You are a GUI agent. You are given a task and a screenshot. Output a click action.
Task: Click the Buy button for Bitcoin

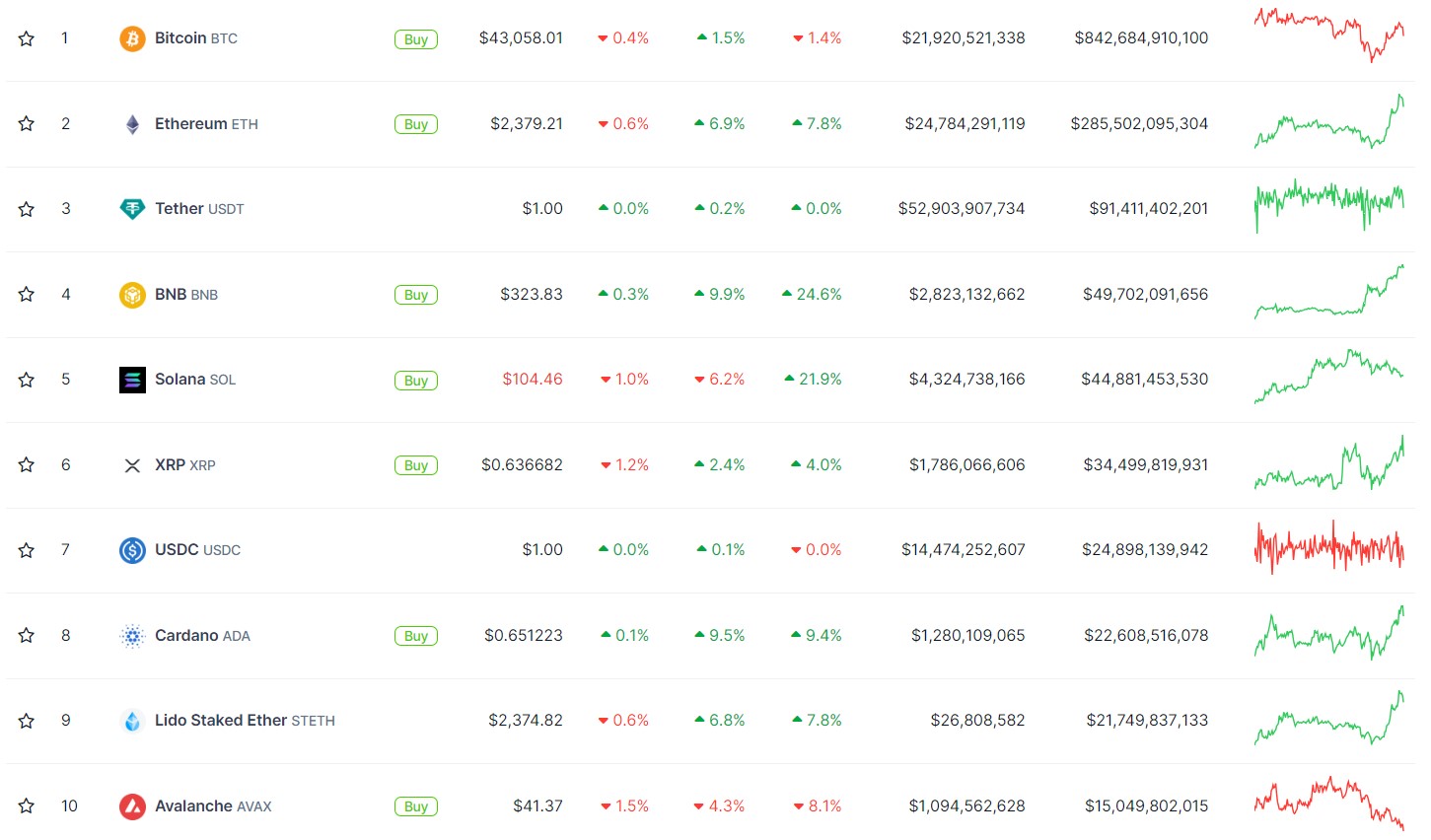415,38
